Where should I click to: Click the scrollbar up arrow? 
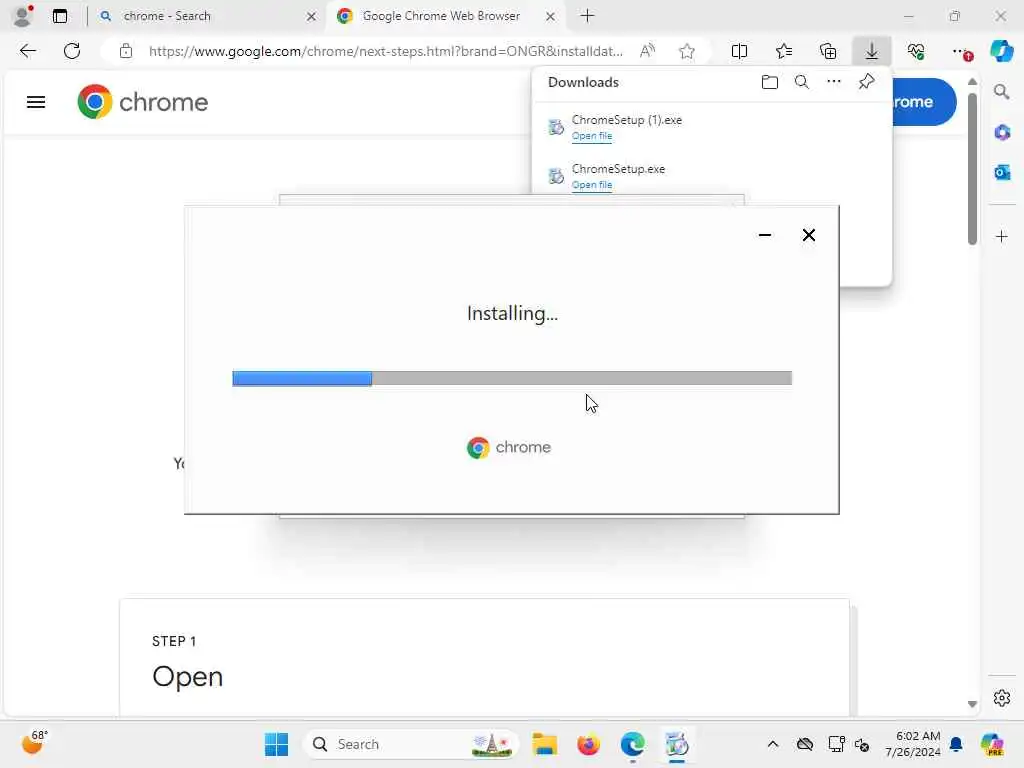[972, 82]
